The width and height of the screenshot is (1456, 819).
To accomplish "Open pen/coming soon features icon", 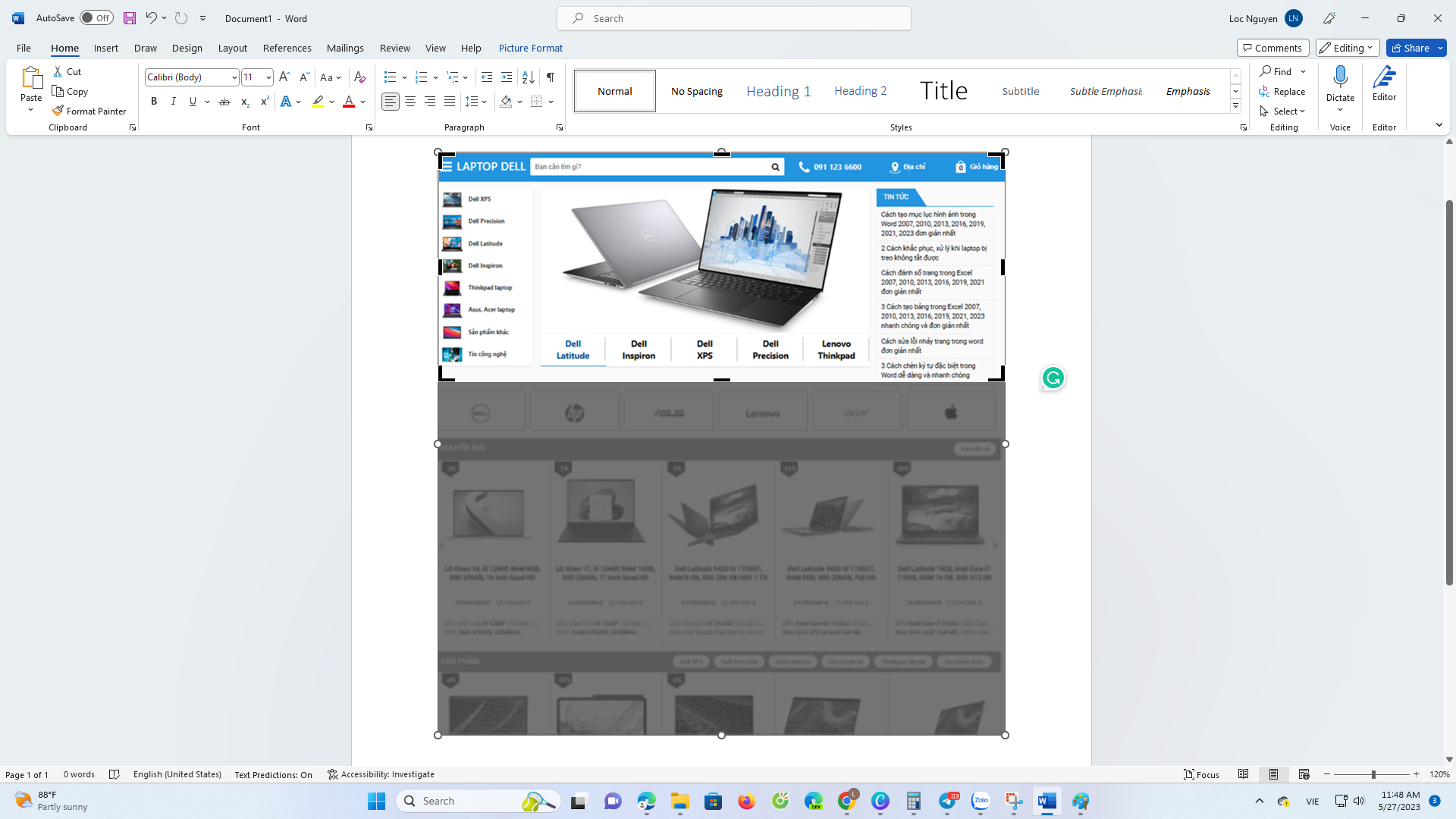I will [1329, 18].
